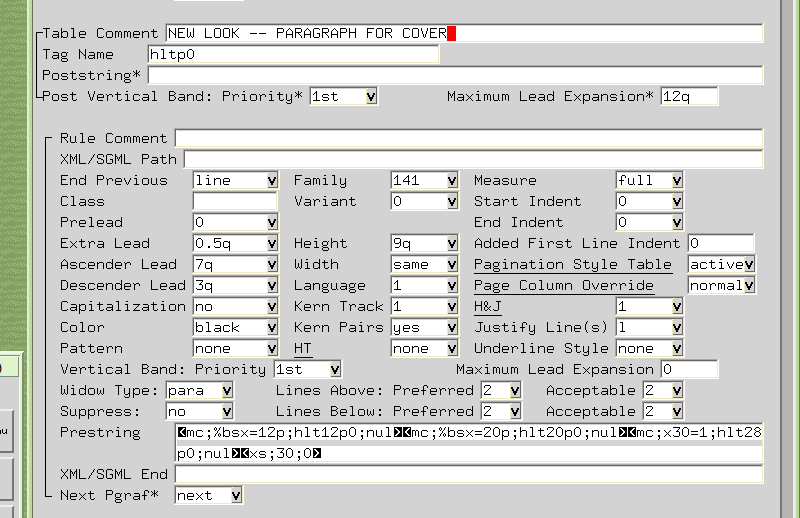The width and height of the screenshot is (800, 518).
Task: Click the Added First Line Indent field
Action: coord(720,243)
